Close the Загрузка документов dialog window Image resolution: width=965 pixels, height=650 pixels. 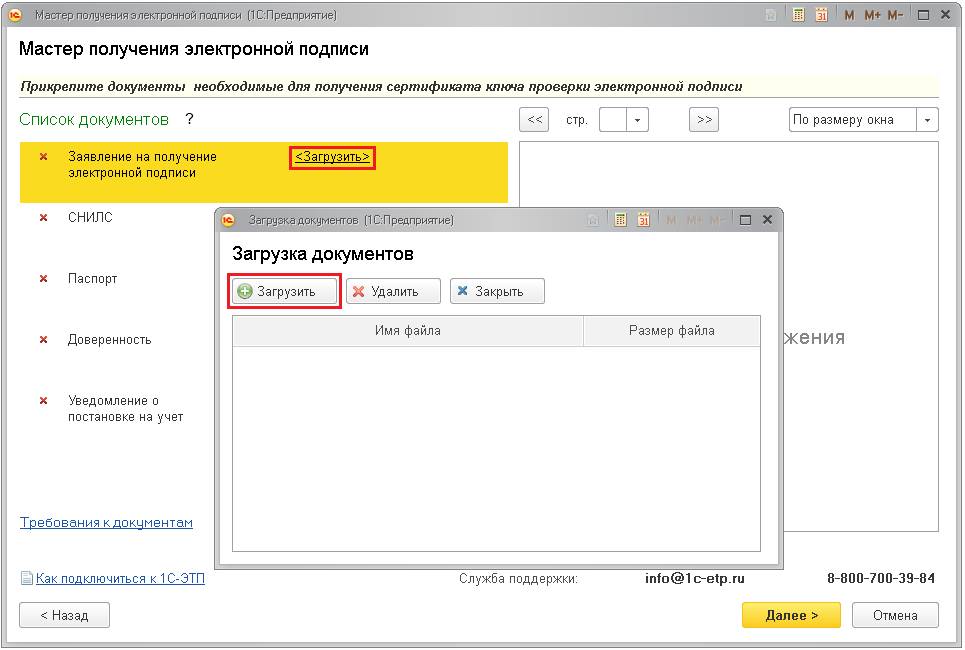pos(767,219)
